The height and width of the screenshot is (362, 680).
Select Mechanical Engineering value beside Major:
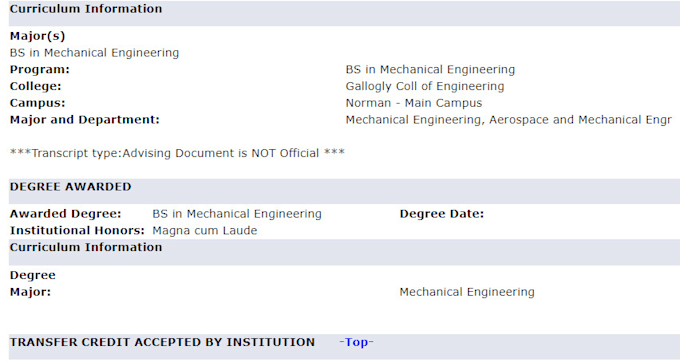pos(467,292)
